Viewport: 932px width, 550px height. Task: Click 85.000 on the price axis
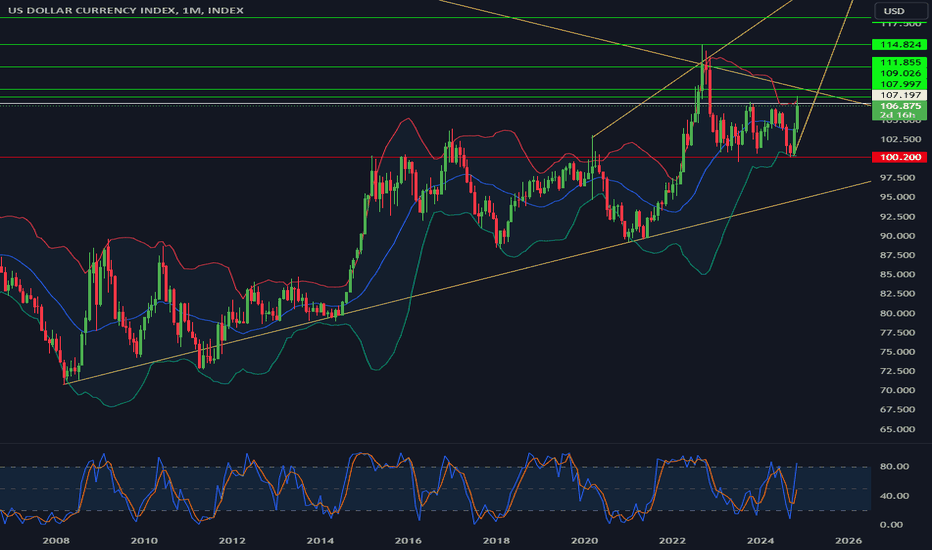tap(900, 274)
